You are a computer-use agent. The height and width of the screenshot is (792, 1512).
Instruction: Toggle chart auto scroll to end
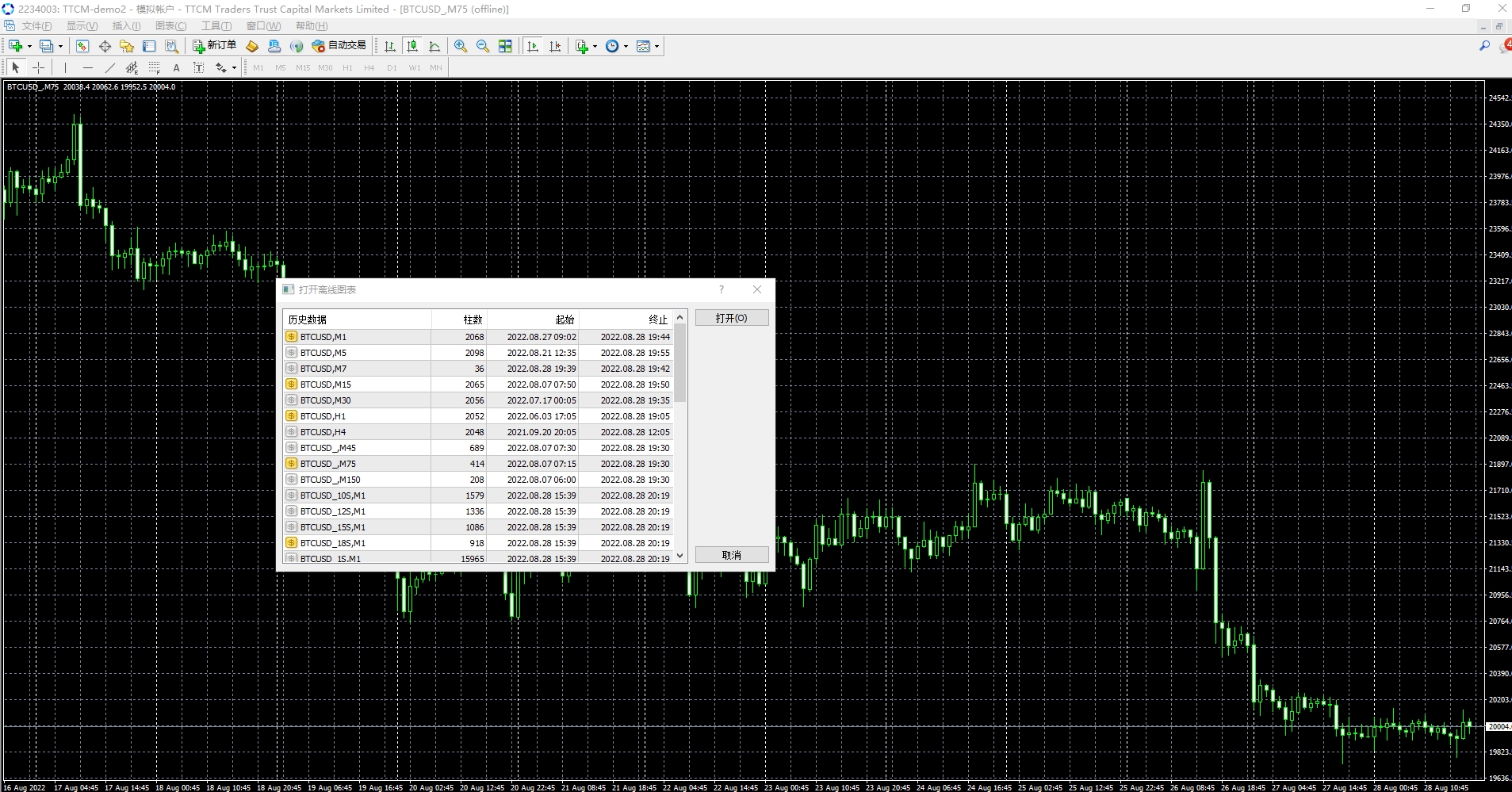(x=533, y=46)
